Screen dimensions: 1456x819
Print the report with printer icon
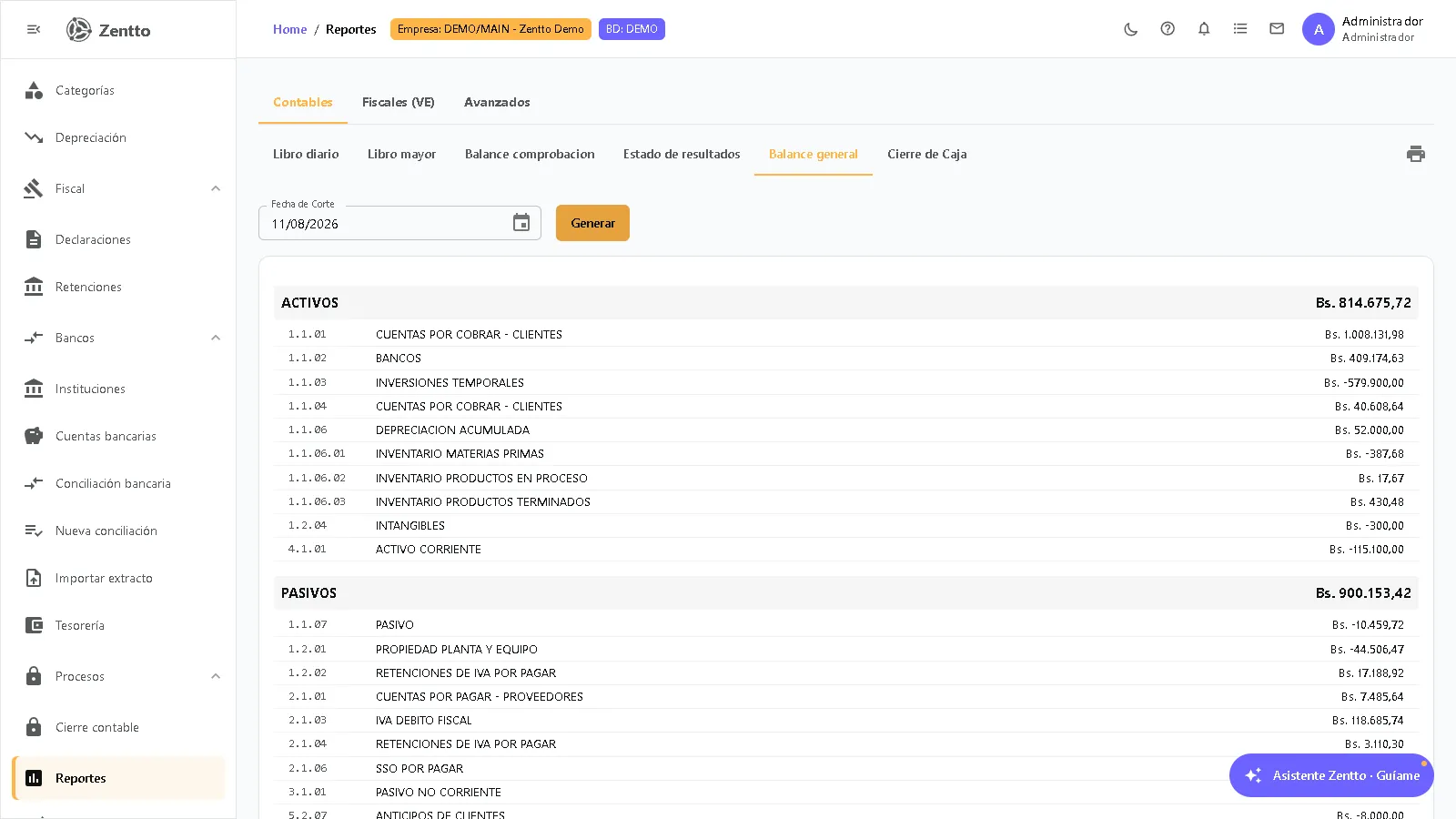[1416, 154]
